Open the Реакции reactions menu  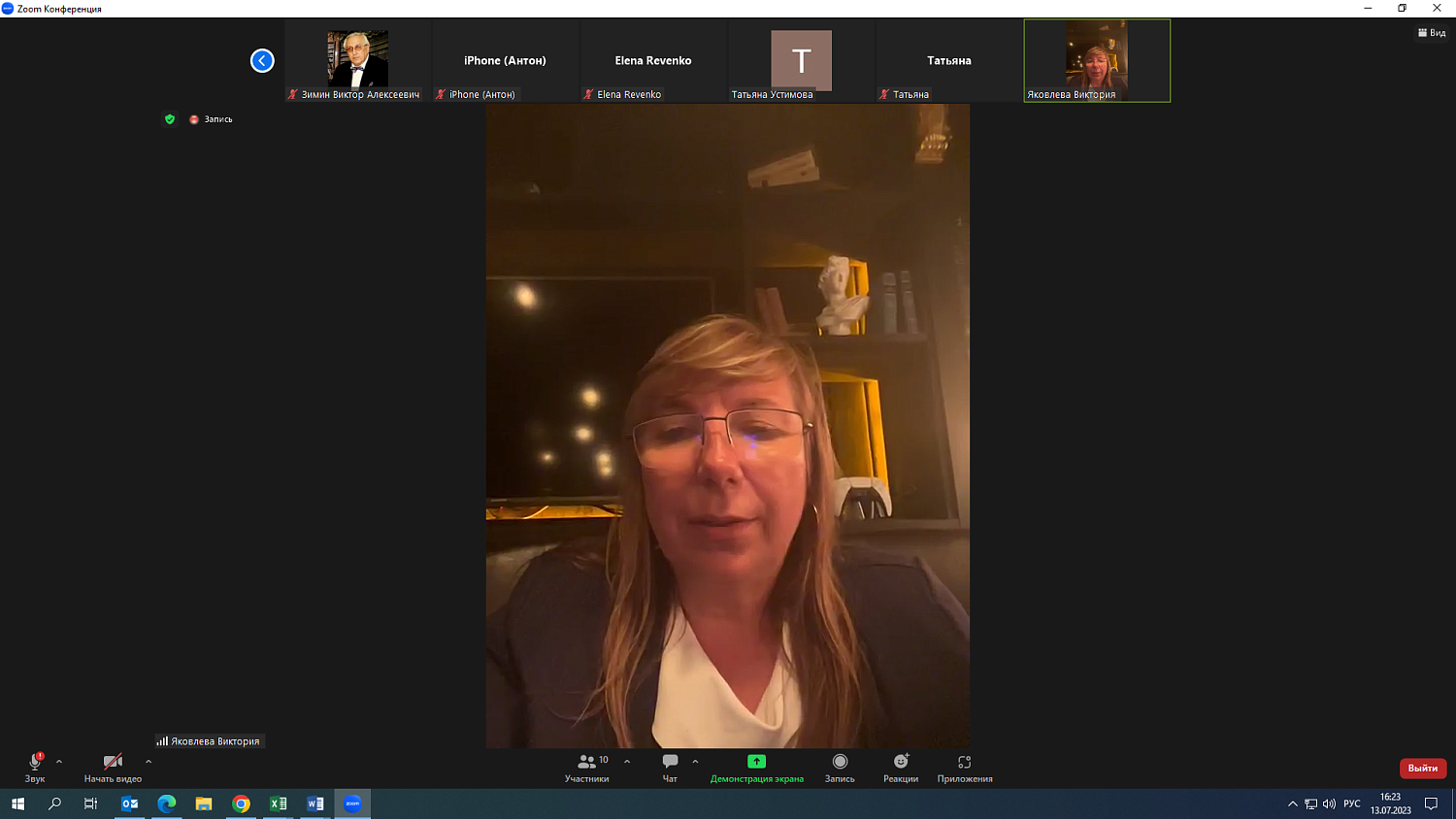click(900, 768)
